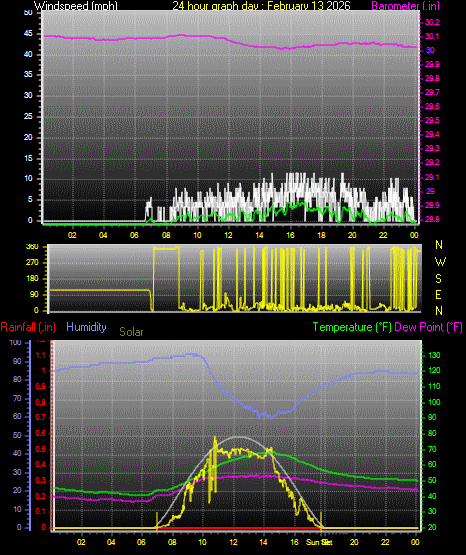Select the Rainfall (.in) legend label
Screen dimensions: 466x555
[x=28, y=327]
